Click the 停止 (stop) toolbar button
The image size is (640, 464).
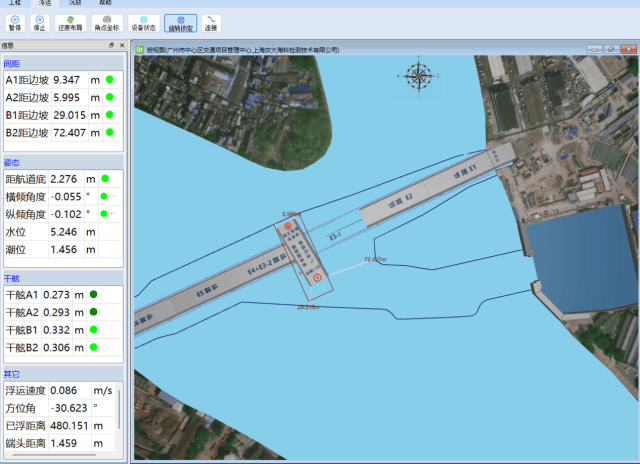pos(39,22)
